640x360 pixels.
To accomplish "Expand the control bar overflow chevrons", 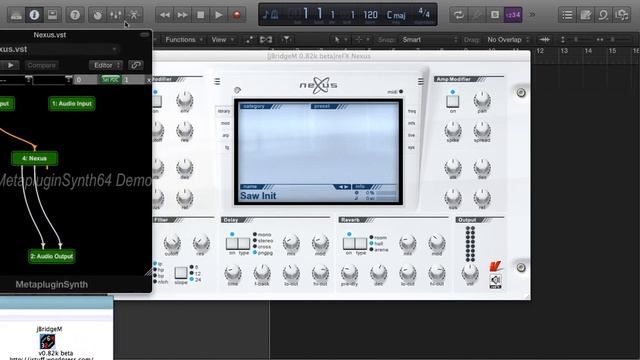I will pos(532,15).
